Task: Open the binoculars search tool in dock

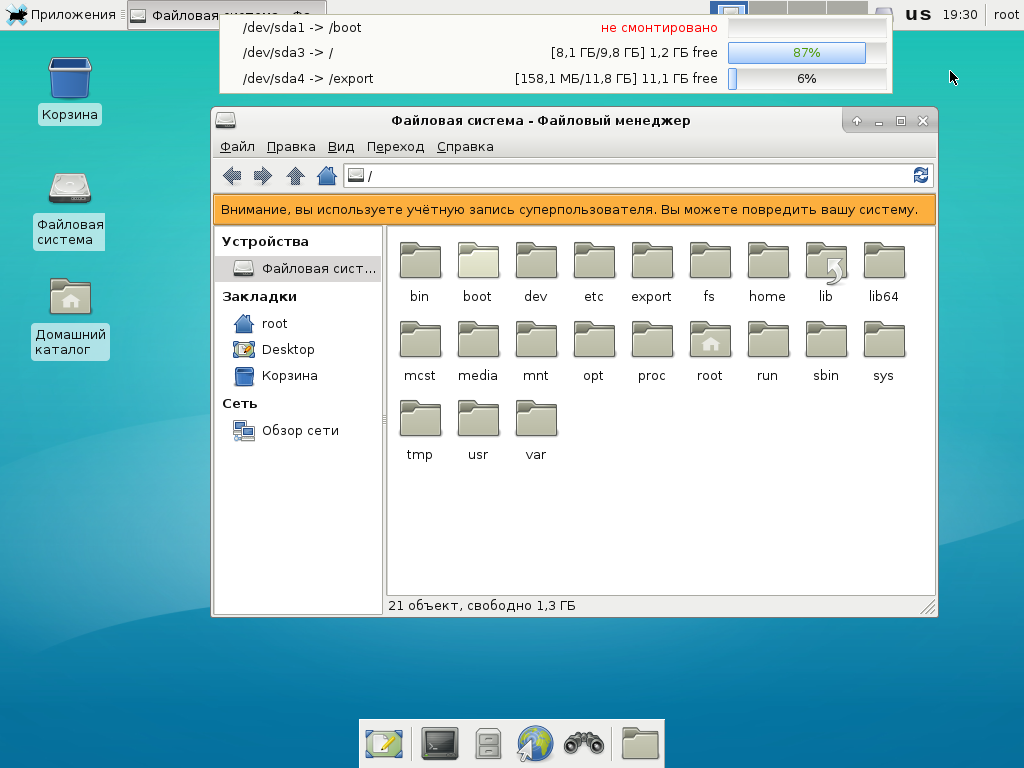Action: coord(583,743)
